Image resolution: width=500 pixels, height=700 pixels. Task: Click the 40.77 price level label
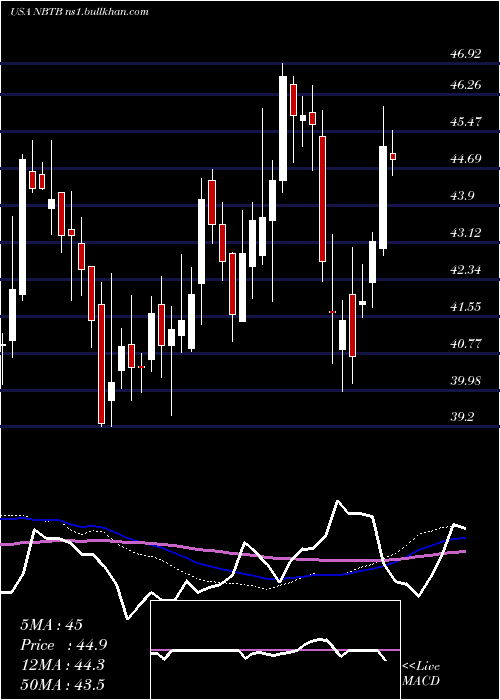pos(467,344)
